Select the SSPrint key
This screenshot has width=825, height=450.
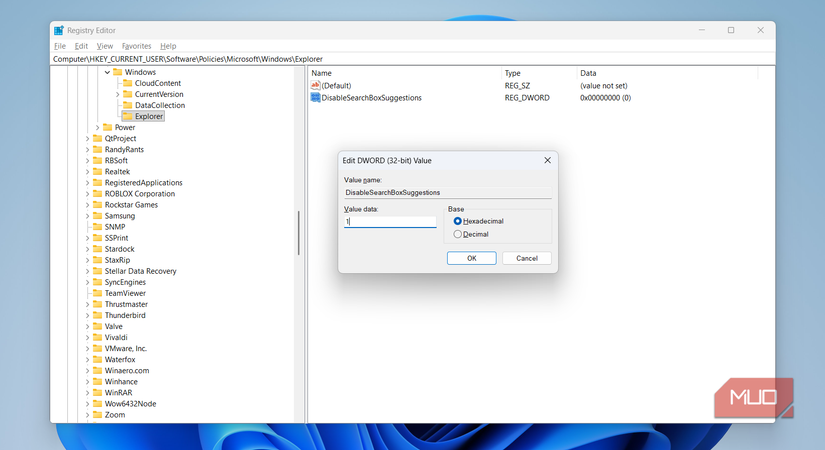116,238
